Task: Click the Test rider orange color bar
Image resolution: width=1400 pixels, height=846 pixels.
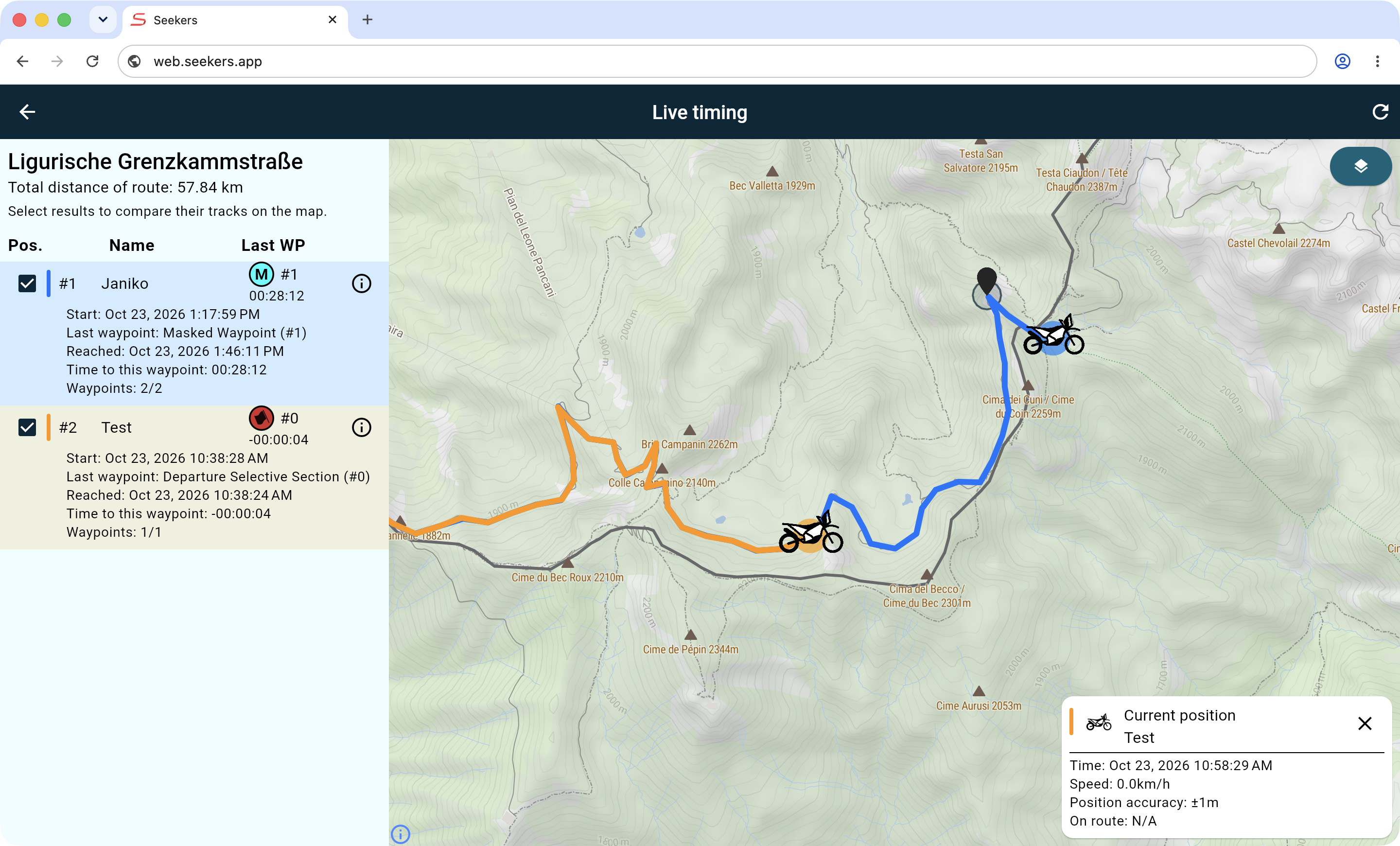Action: click(x=48, y=427)
